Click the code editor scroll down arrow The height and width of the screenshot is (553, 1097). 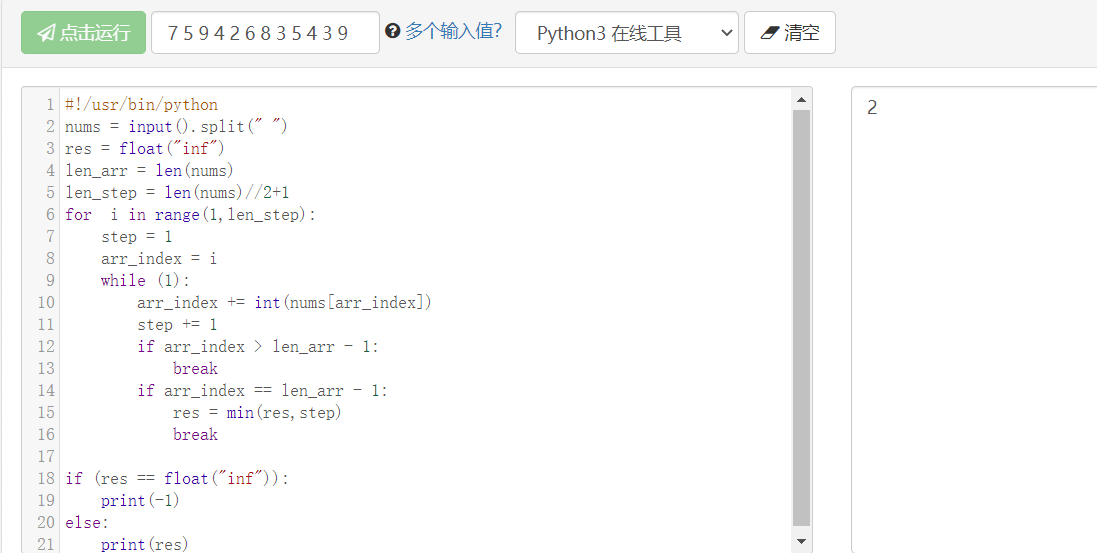pos(801,540)
